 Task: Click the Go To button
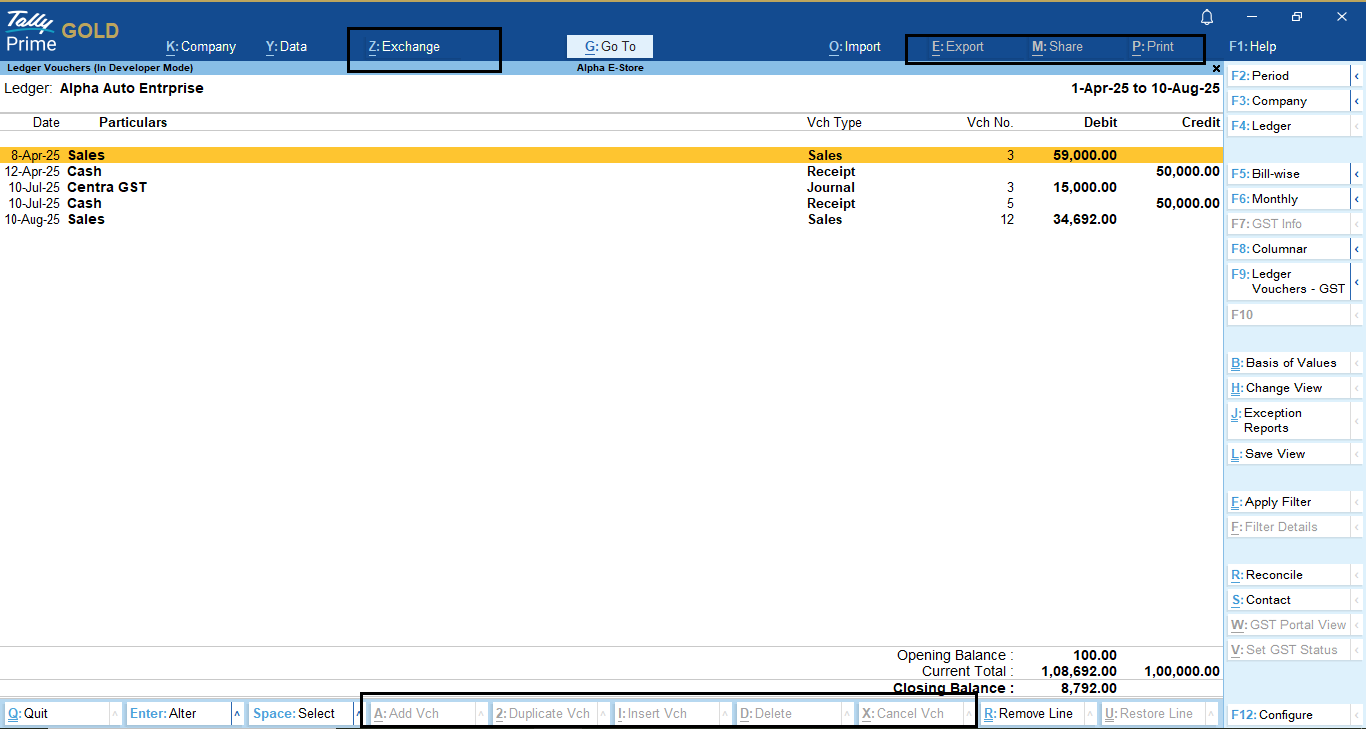coord(610,47)
